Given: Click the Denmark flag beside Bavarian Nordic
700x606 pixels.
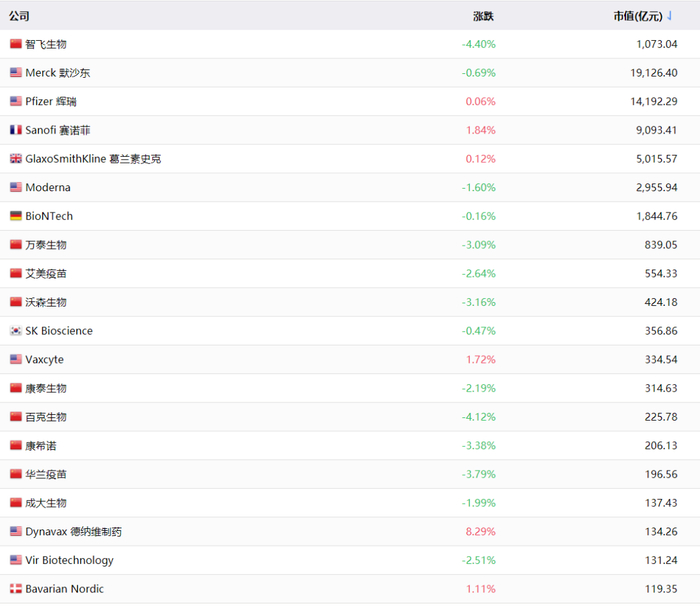Looking at the screenshot, I should click(16, 589).
